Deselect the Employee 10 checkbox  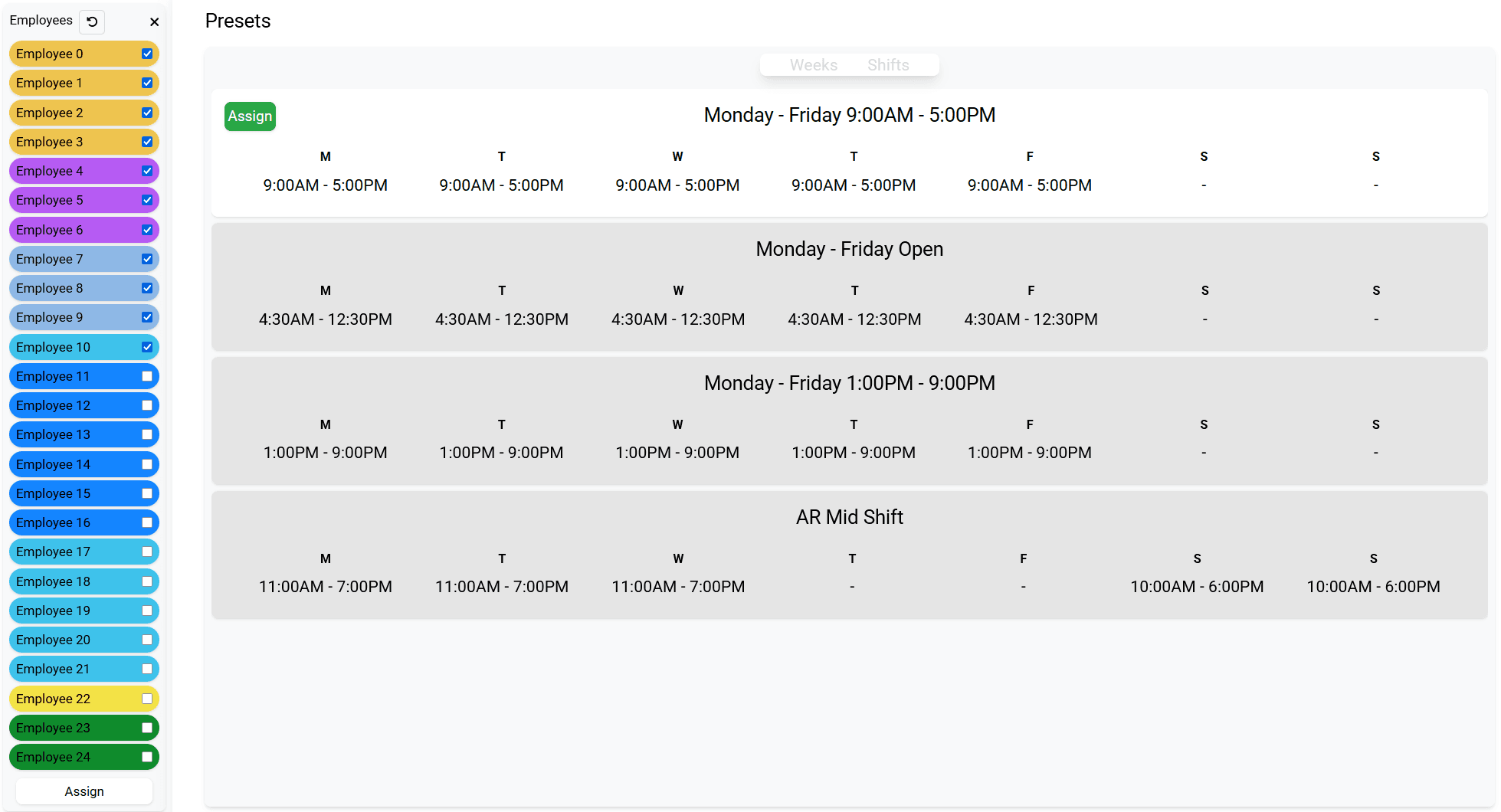tap(147, 347)
